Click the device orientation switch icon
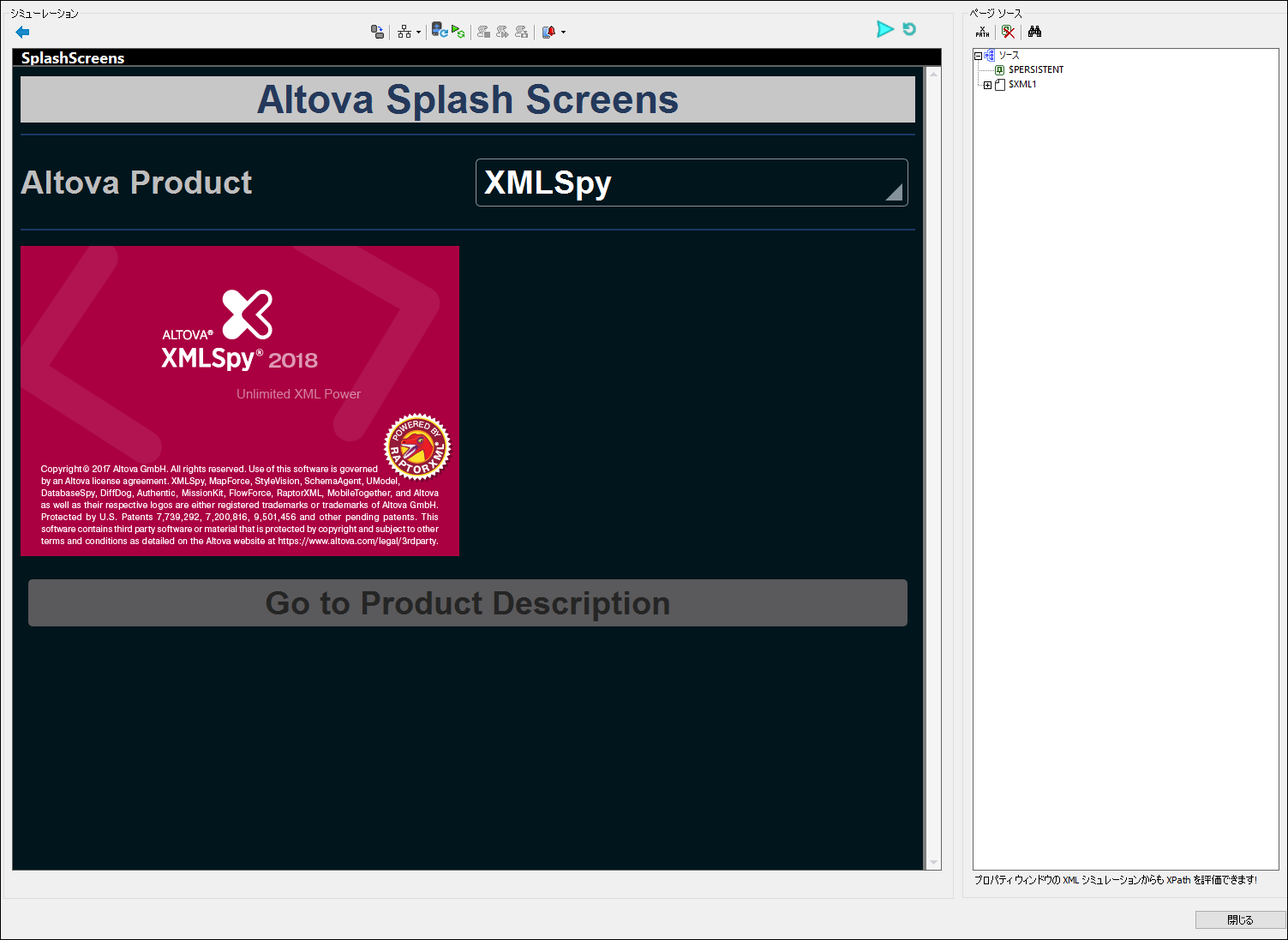 tap(377, 32)
